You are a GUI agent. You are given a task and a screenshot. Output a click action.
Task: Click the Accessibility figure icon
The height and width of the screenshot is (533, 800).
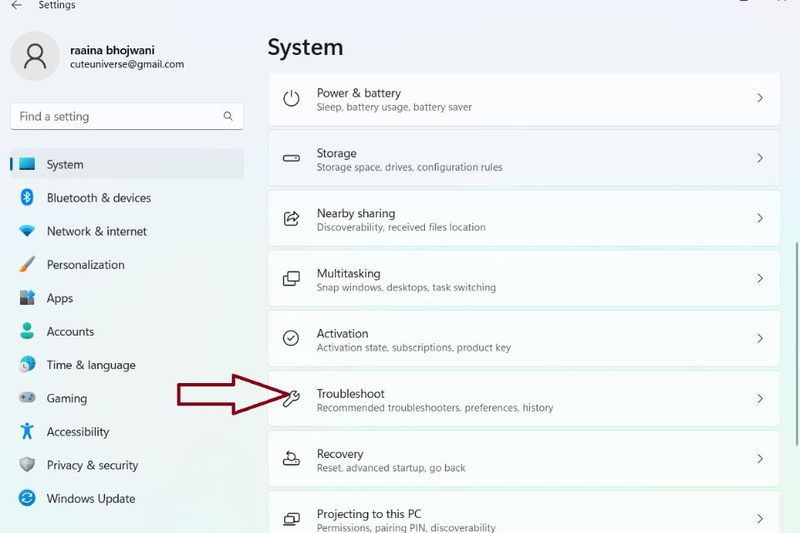[x=27, y=431]
